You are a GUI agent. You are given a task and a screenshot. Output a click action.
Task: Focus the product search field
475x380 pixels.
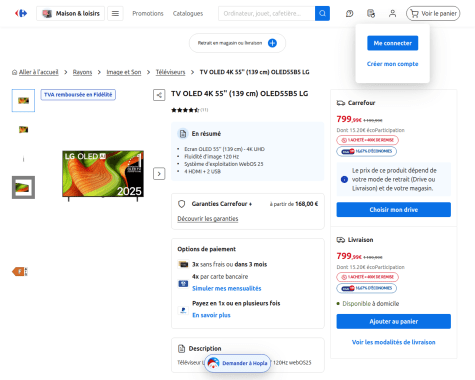tap(267, 13)
